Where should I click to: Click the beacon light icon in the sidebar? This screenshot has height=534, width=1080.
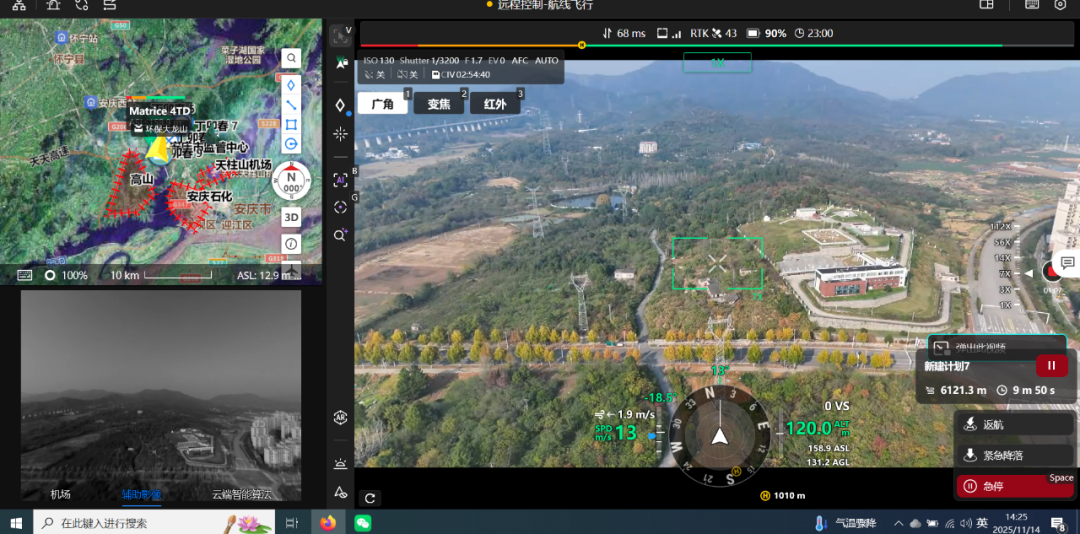tap(340, 464)
